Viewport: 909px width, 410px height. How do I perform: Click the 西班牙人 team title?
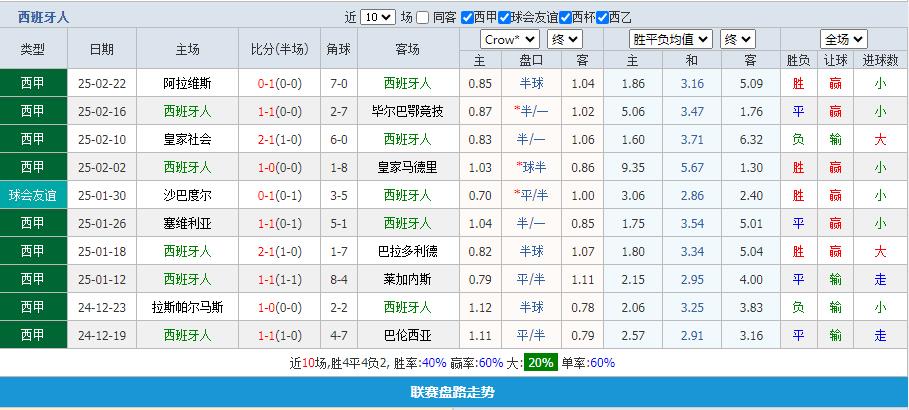(x=43, y=17)
